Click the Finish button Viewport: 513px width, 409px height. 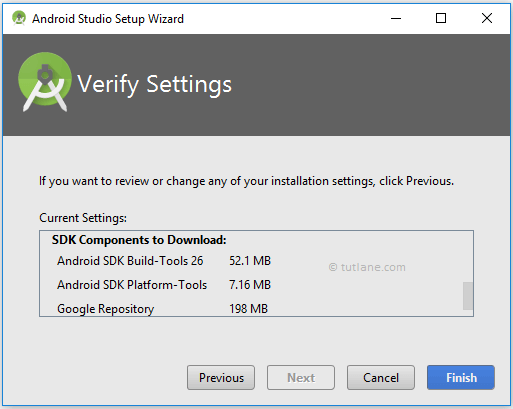coord(461,377)
